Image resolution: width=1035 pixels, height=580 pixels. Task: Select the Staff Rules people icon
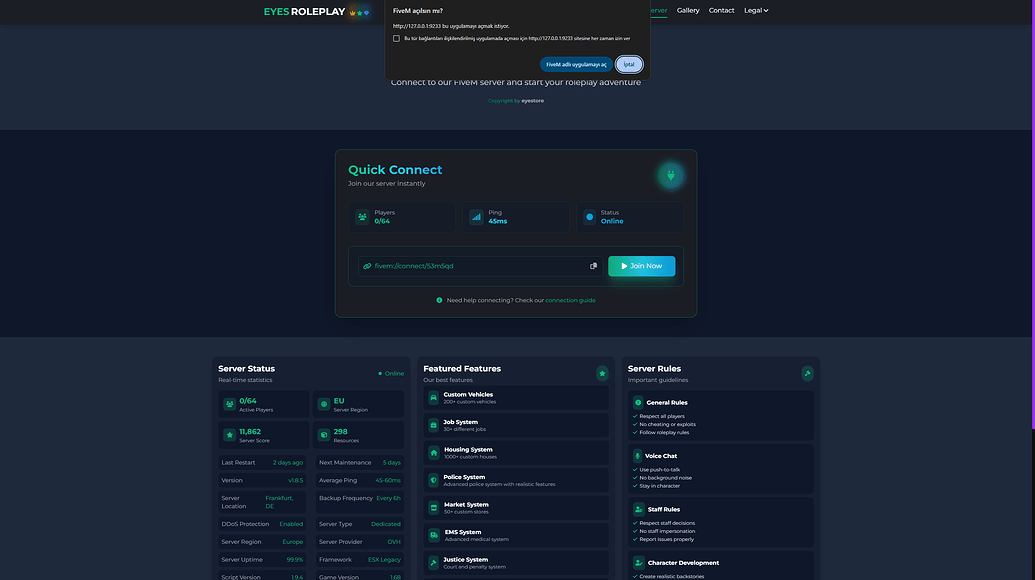tap(639, 510)
